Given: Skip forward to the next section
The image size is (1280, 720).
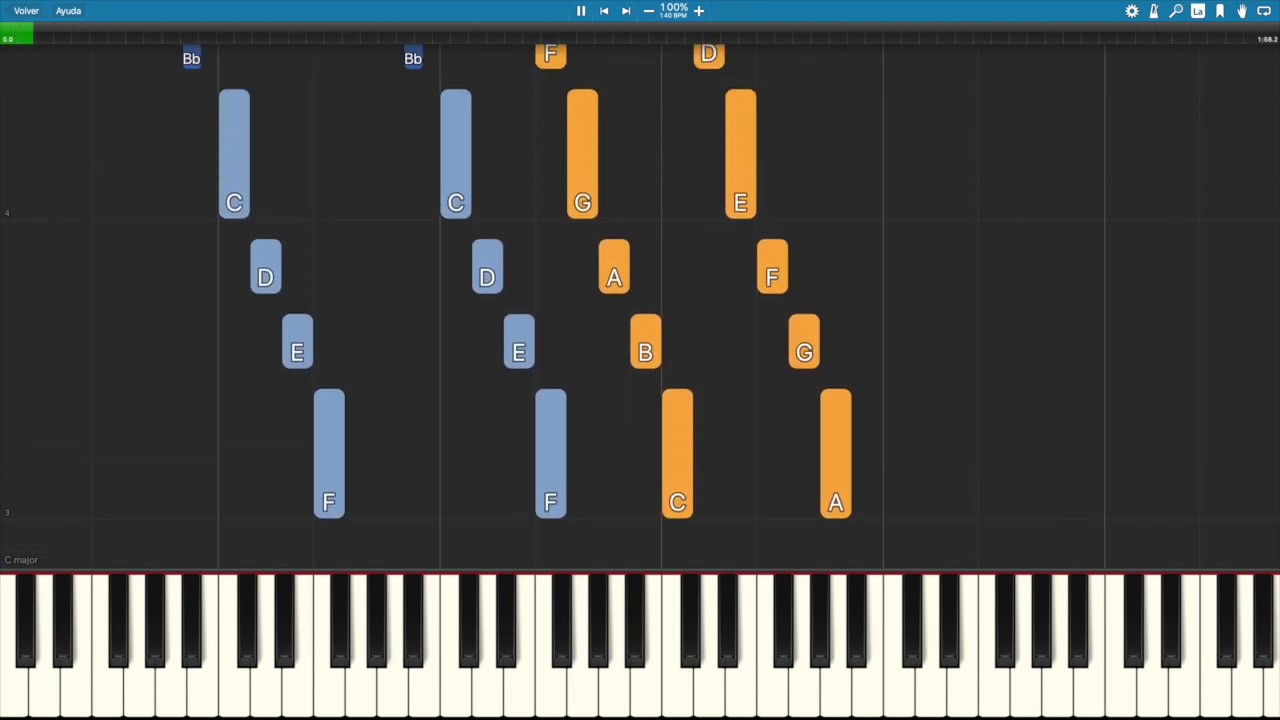Looking at the screenshot, I should [x=626, y=11].
